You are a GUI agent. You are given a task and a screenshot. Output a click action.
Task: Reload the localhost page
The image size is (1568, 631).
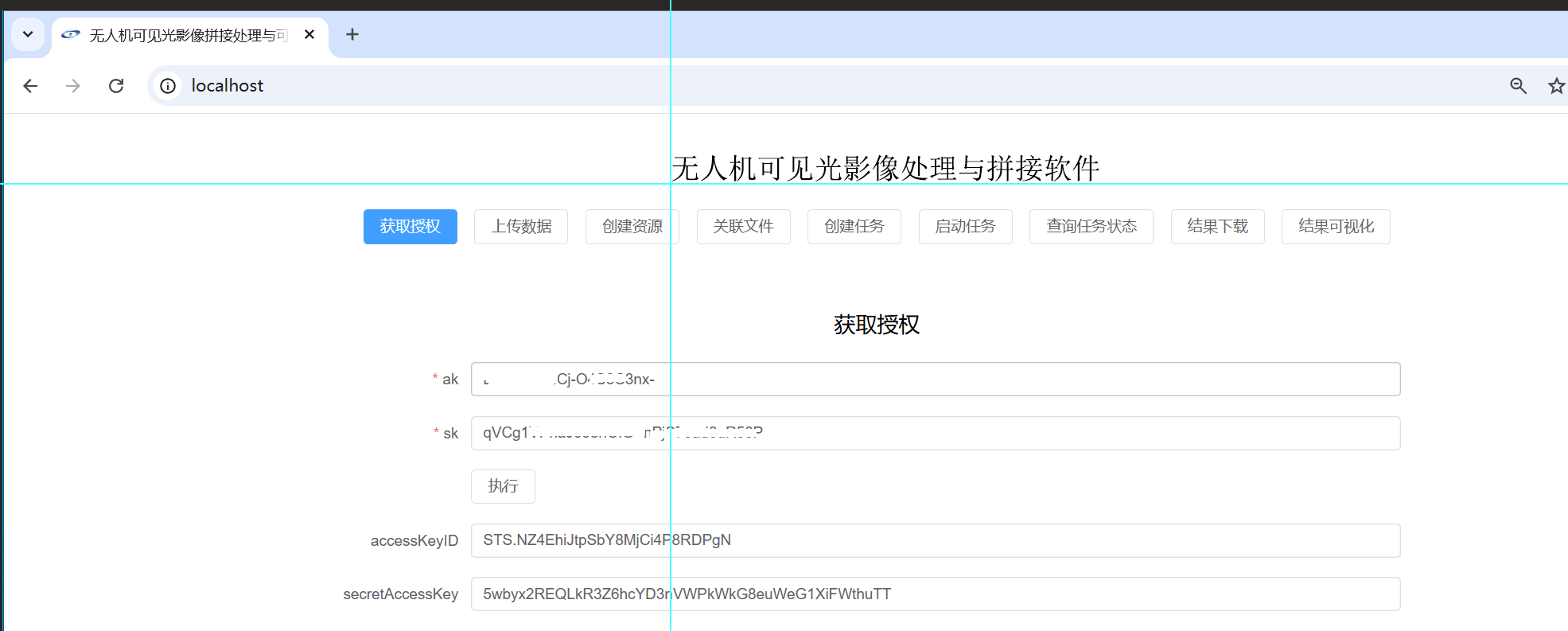(116, 86)
